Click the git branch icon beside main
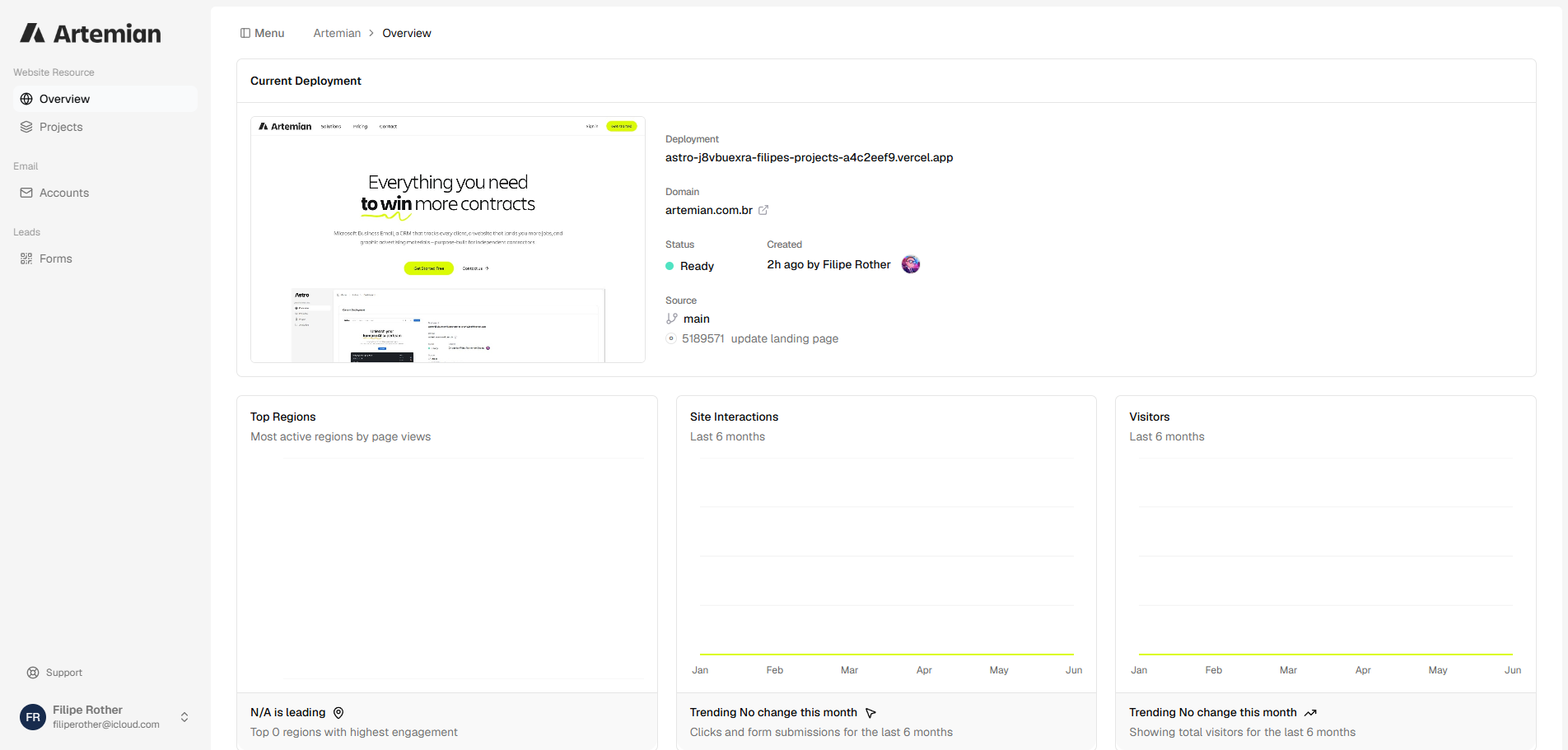 672,319
